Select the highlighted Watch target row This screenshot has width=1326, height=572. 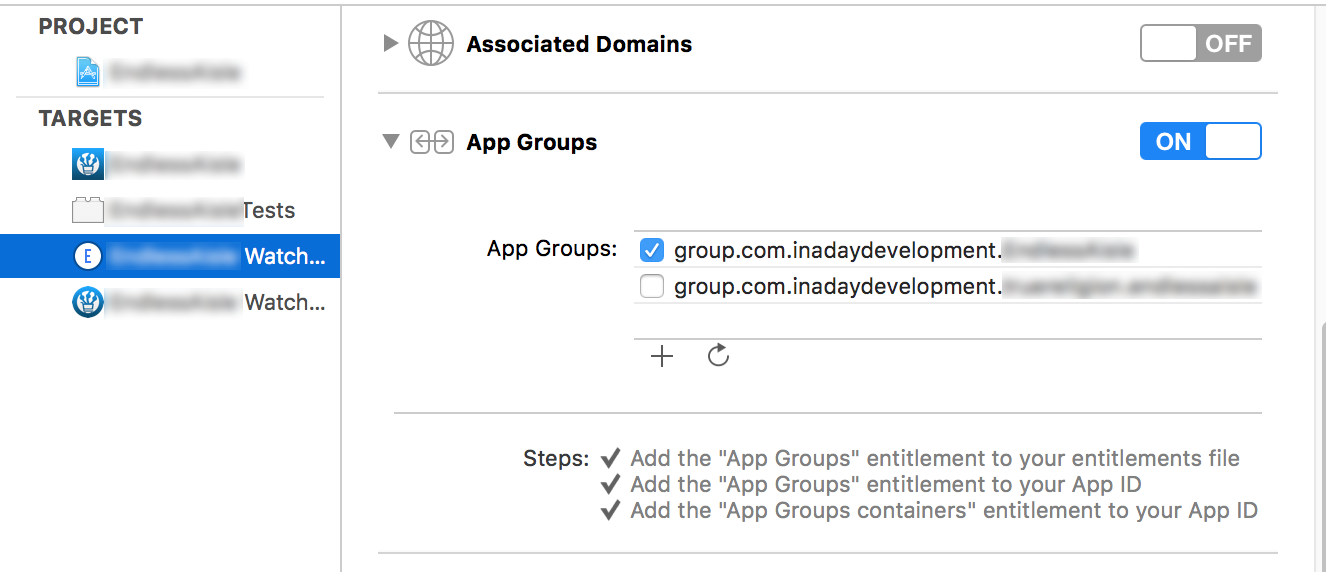click(x=200, y=257)
